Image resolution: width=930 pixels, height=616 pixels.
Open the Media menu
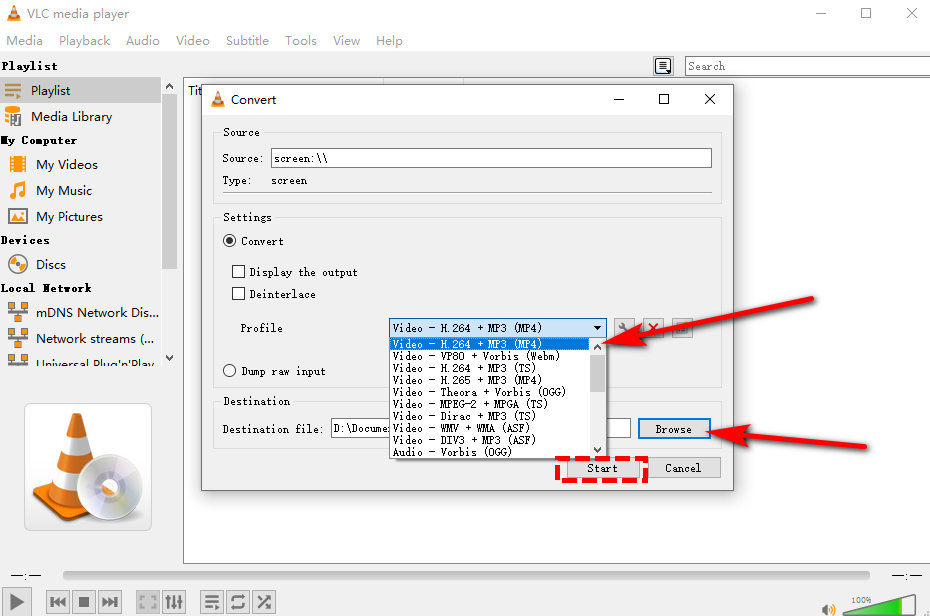coord(24,40)
